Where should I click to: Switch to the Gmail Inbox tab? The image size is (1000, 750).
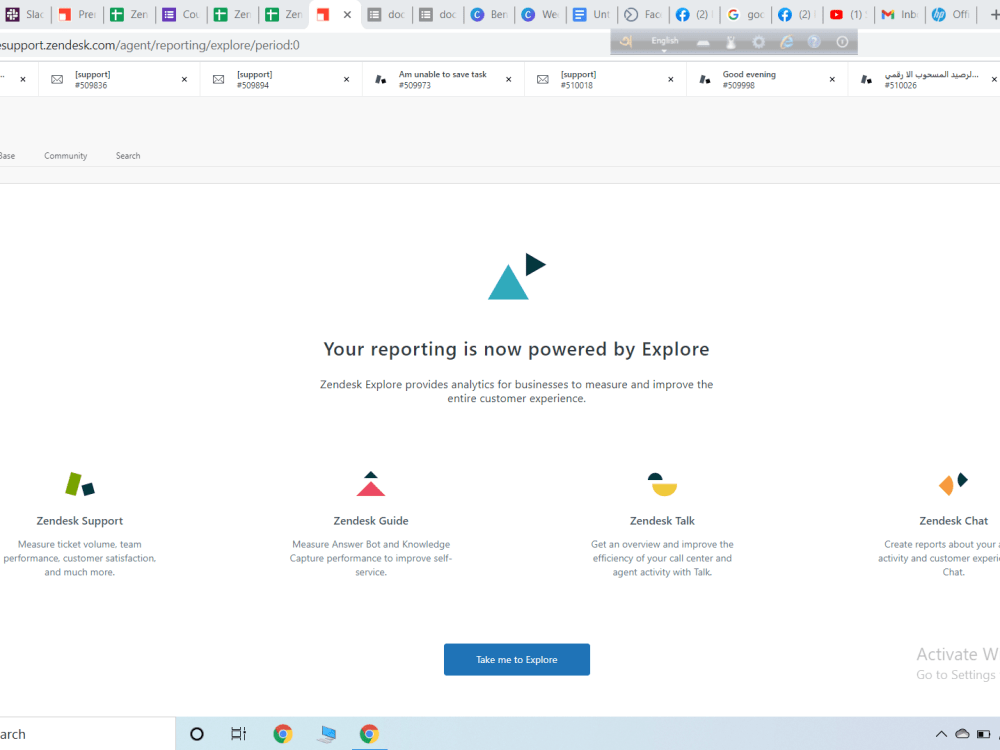click(x=899, y=14)
